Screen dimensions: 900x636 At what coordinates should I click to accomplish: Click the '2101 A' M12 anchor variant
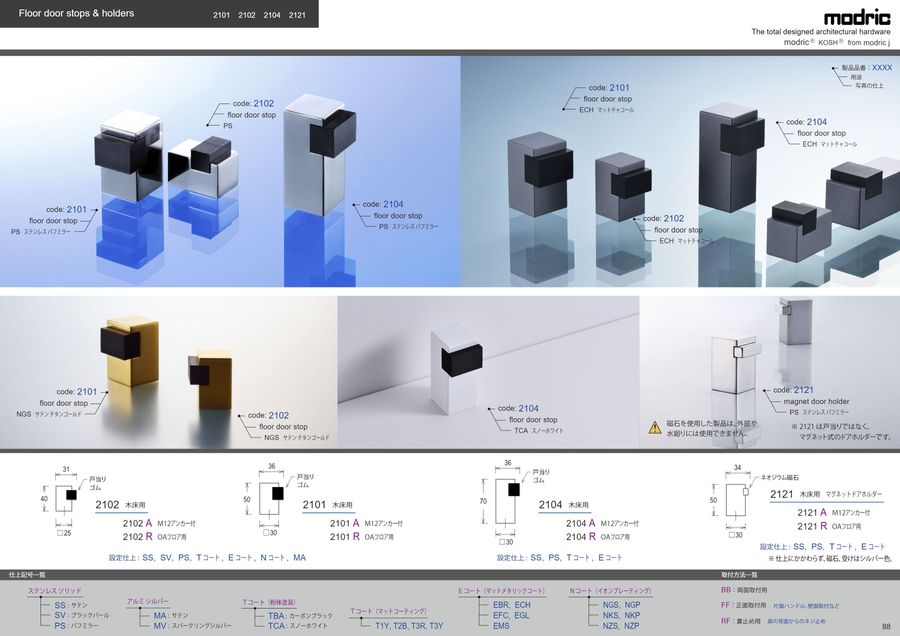coord(366,523)
